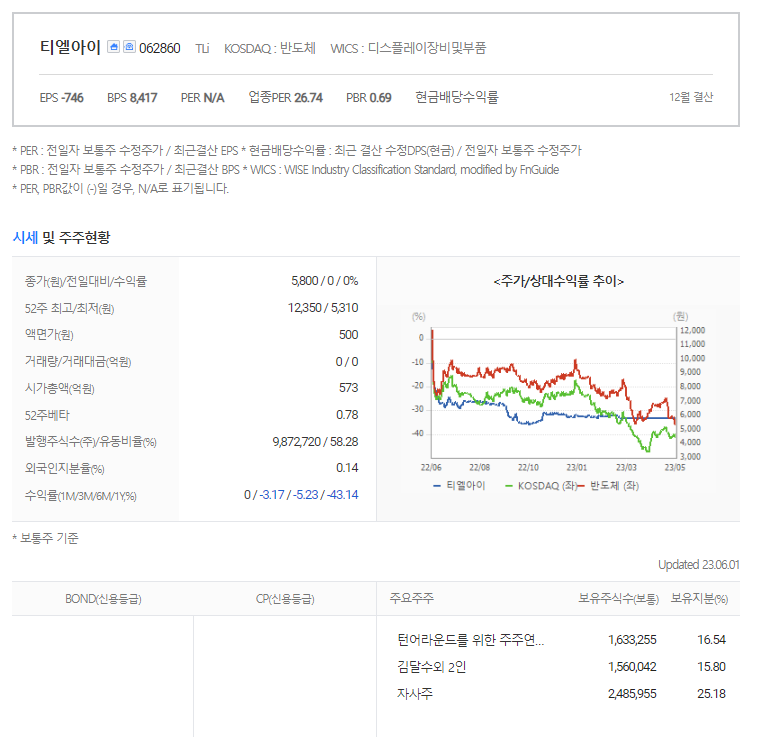The image size is (758, 737).
Task: Click the PBR 0.69 value
Action: [x=368, y=98]
